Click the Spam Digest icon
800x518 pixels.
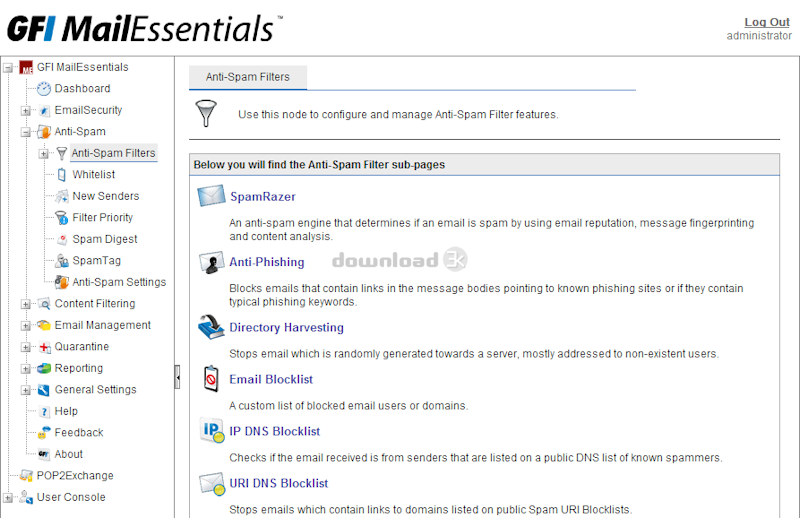62,239
